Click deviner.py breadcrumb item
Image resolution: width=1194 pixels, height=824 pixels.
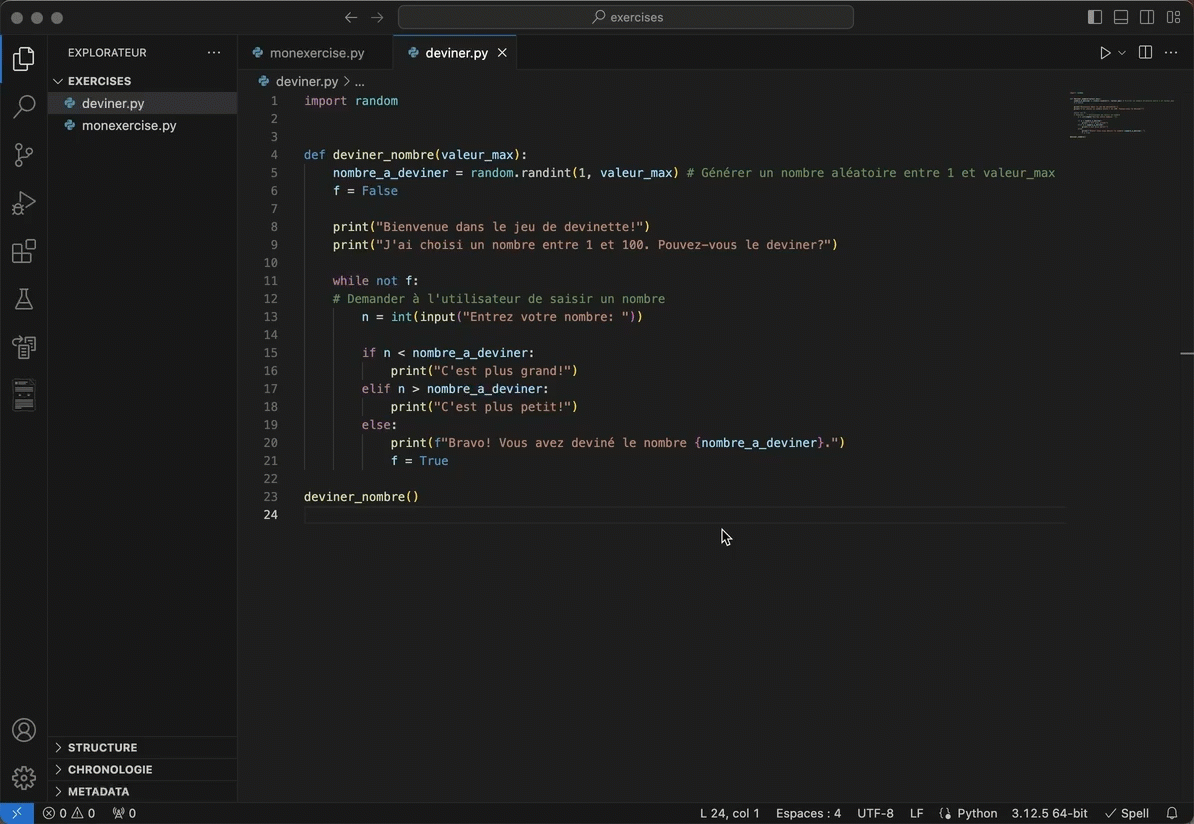pos(306,81)
